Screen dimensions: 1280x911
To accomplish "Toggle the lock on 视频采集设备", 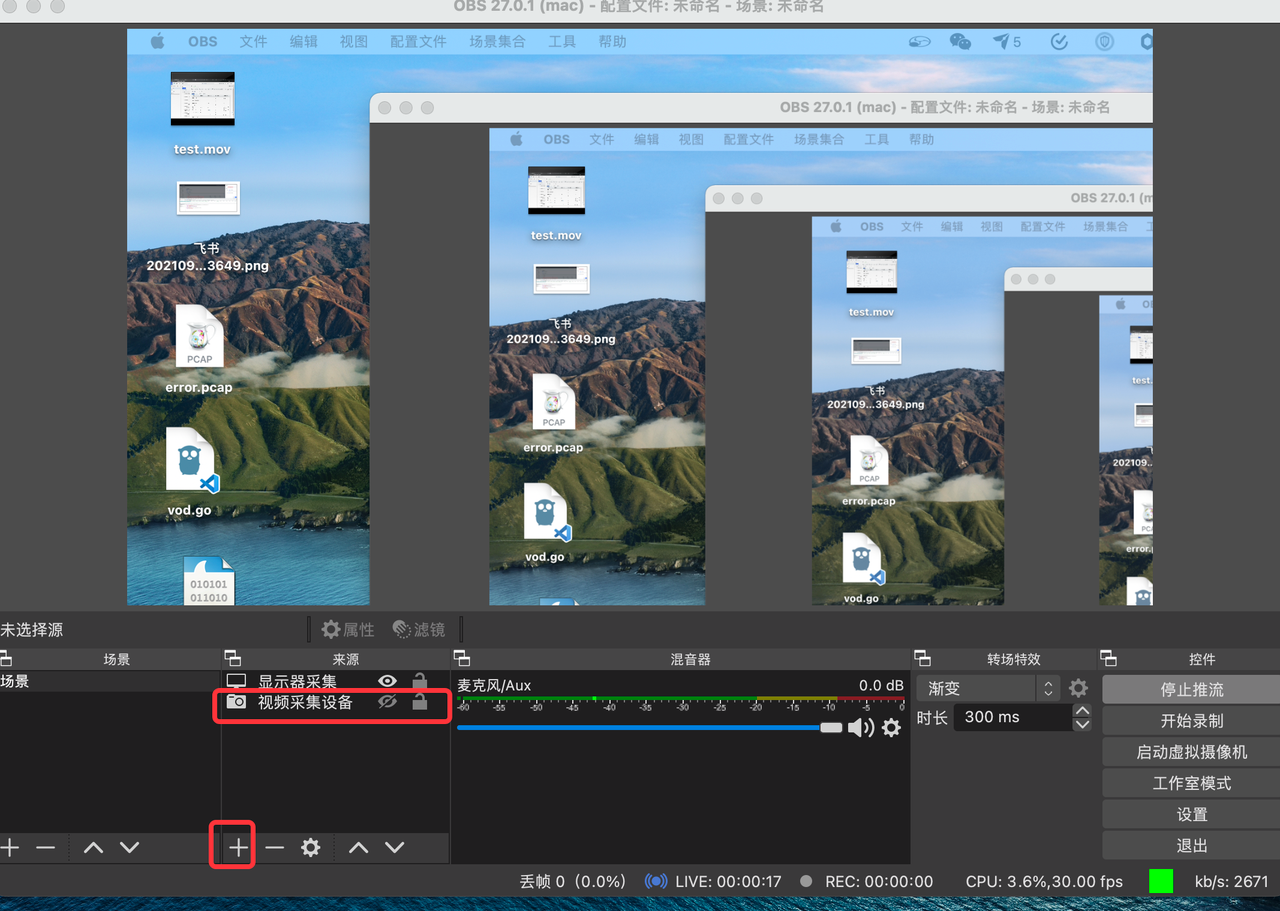I will tap(420, 702).
